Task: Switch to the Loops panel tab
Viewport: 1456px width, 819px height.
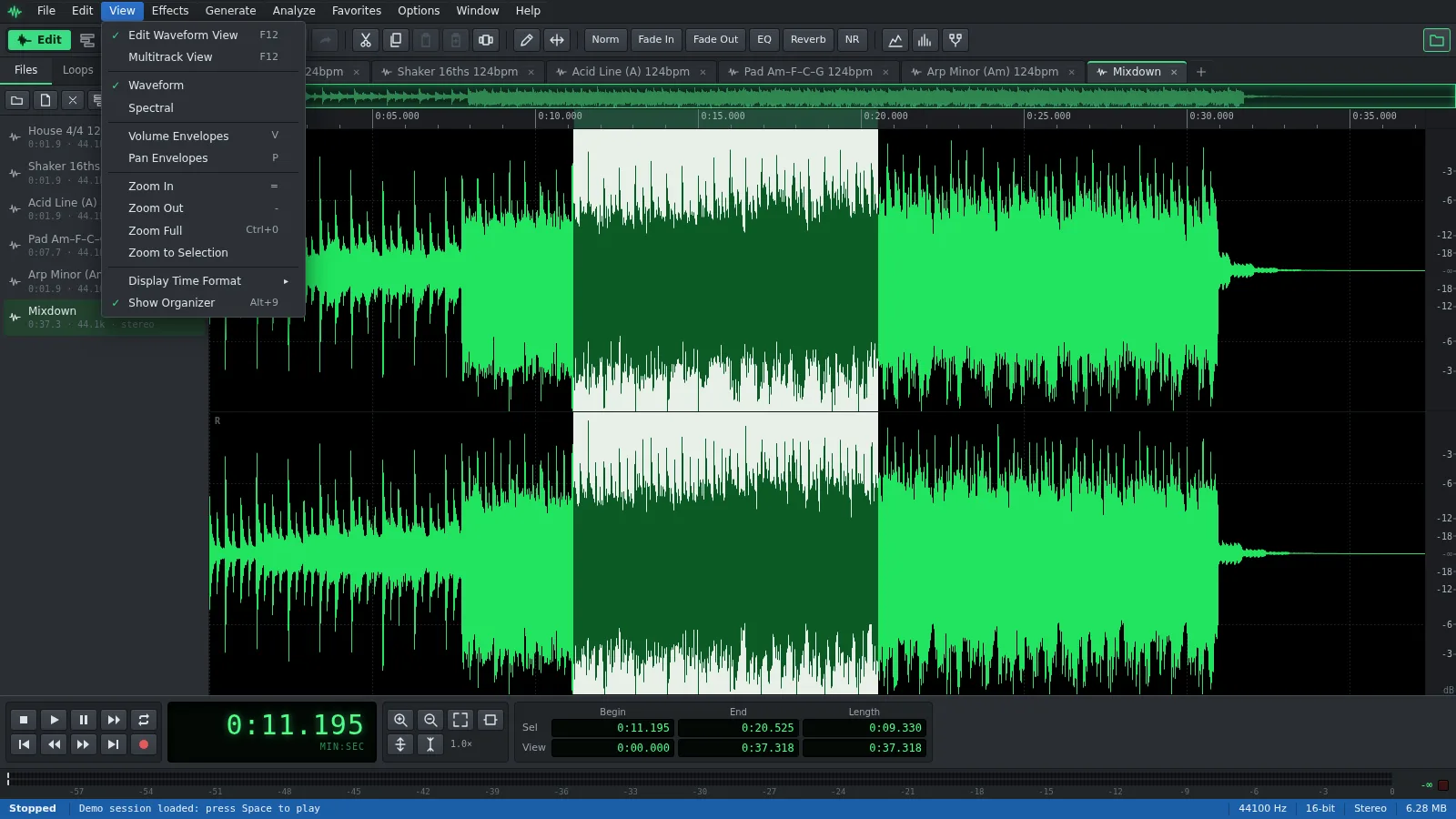Action: (77, 70)
